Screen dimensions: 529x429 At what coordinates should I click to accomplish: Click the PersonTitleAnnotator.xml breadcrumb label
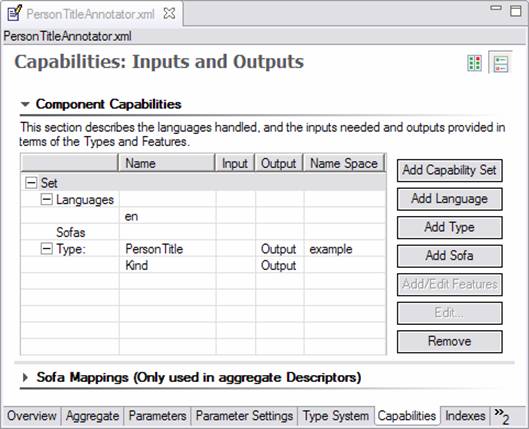(67, 36)
